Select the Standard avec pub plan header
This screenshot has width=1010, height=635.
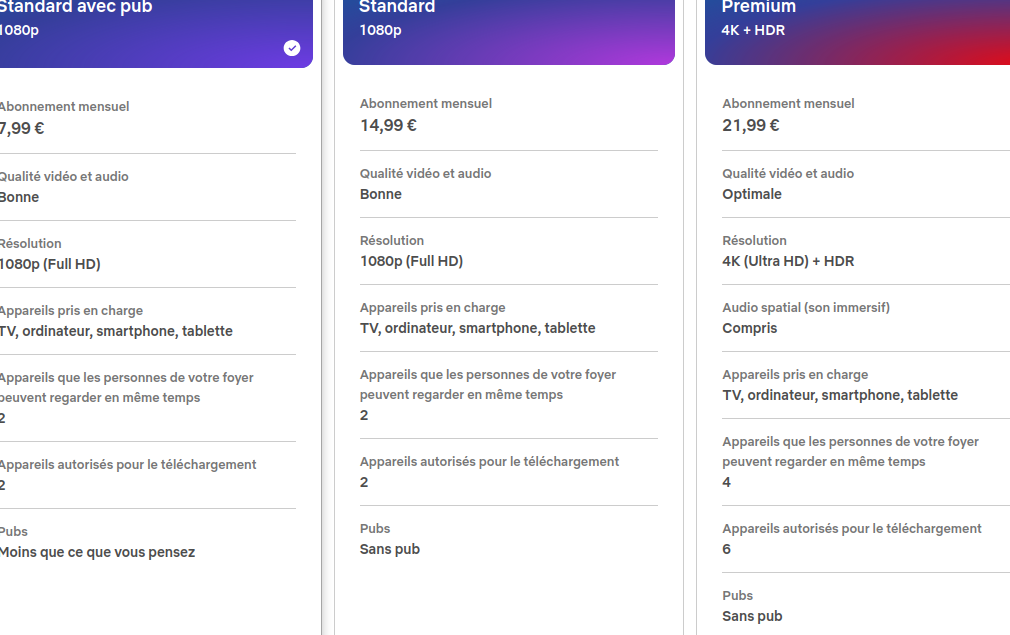156,33
